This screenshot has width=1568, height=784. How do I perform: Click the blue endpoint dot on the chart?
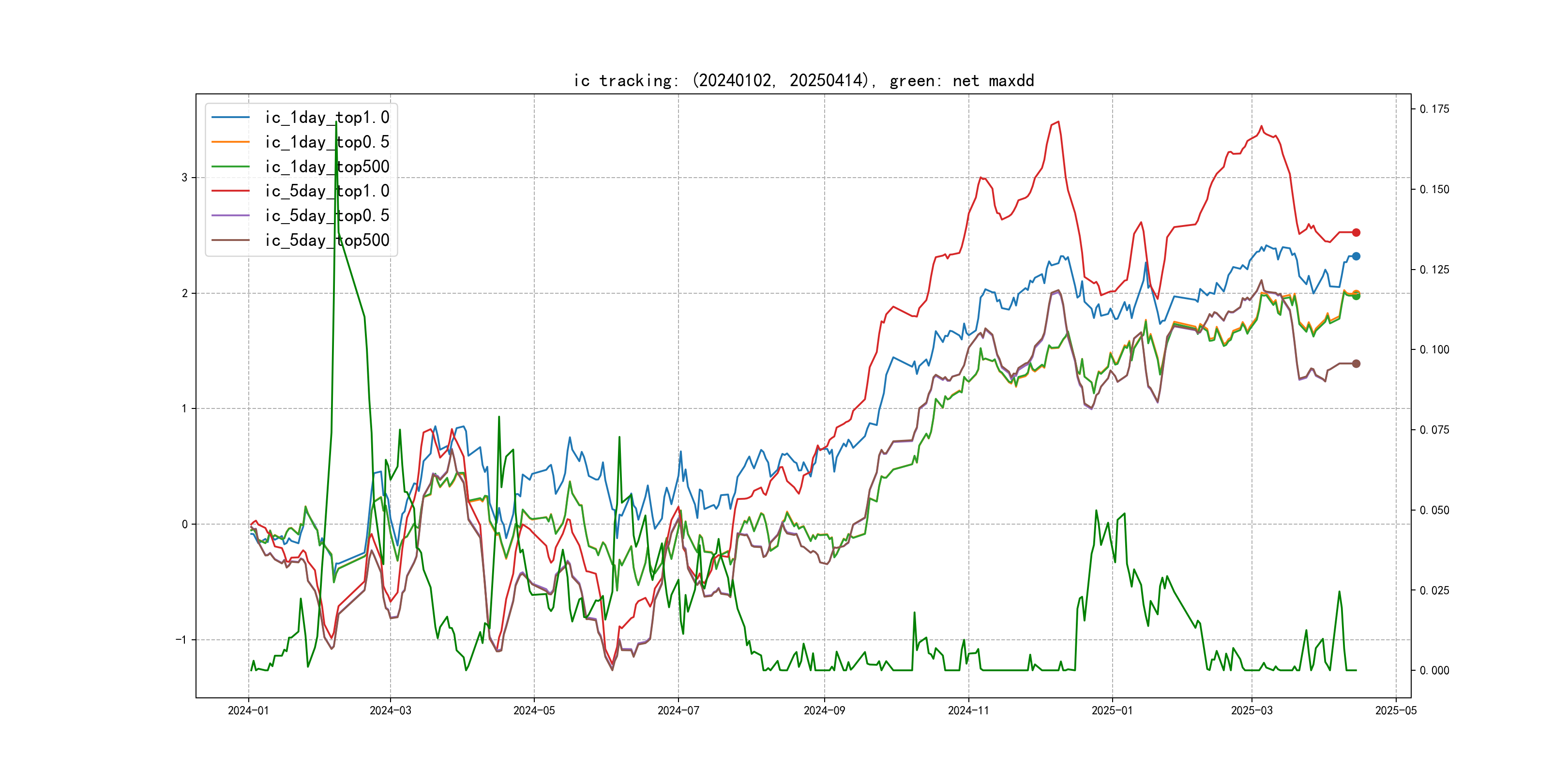[1356, 256]
